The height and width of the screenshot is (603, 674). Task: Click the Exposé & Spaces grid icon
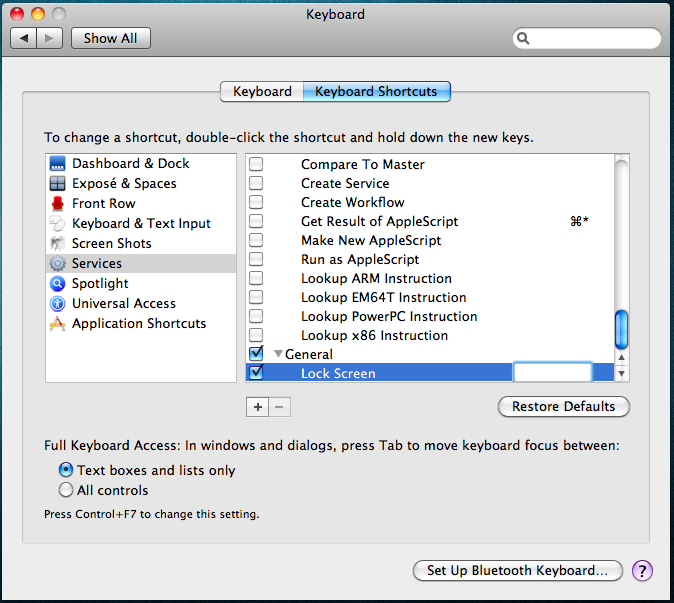(x=57, y=184)
